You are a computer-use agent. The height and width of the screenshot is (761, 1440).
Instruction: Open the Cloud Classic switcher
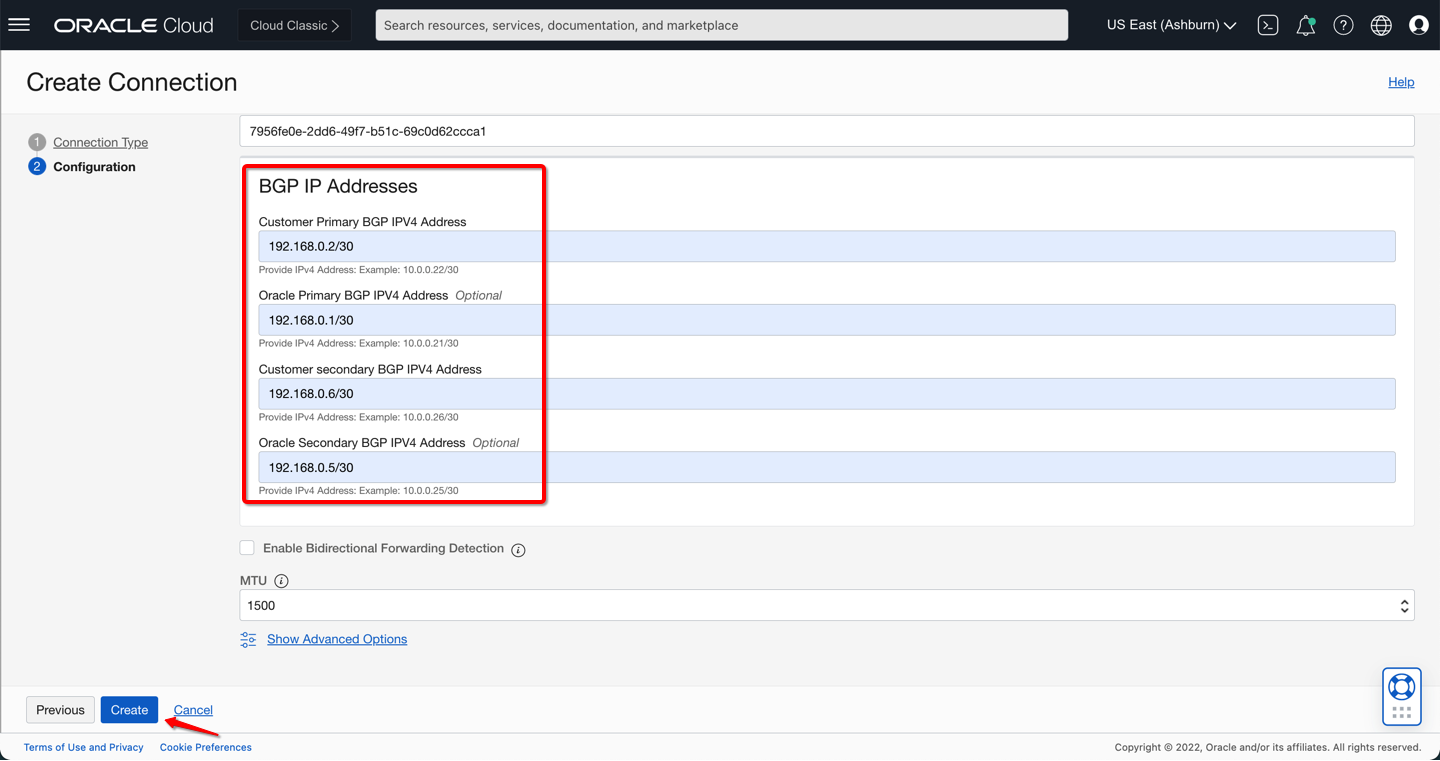coord(295,25)
